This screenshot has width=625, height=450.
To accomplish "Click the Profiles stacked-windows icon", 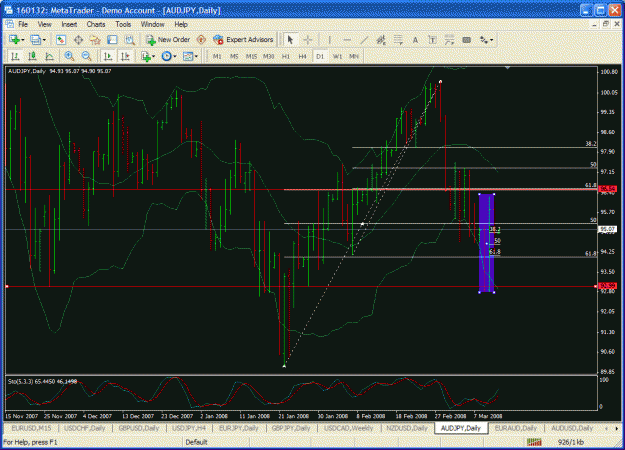I will 35,40.
